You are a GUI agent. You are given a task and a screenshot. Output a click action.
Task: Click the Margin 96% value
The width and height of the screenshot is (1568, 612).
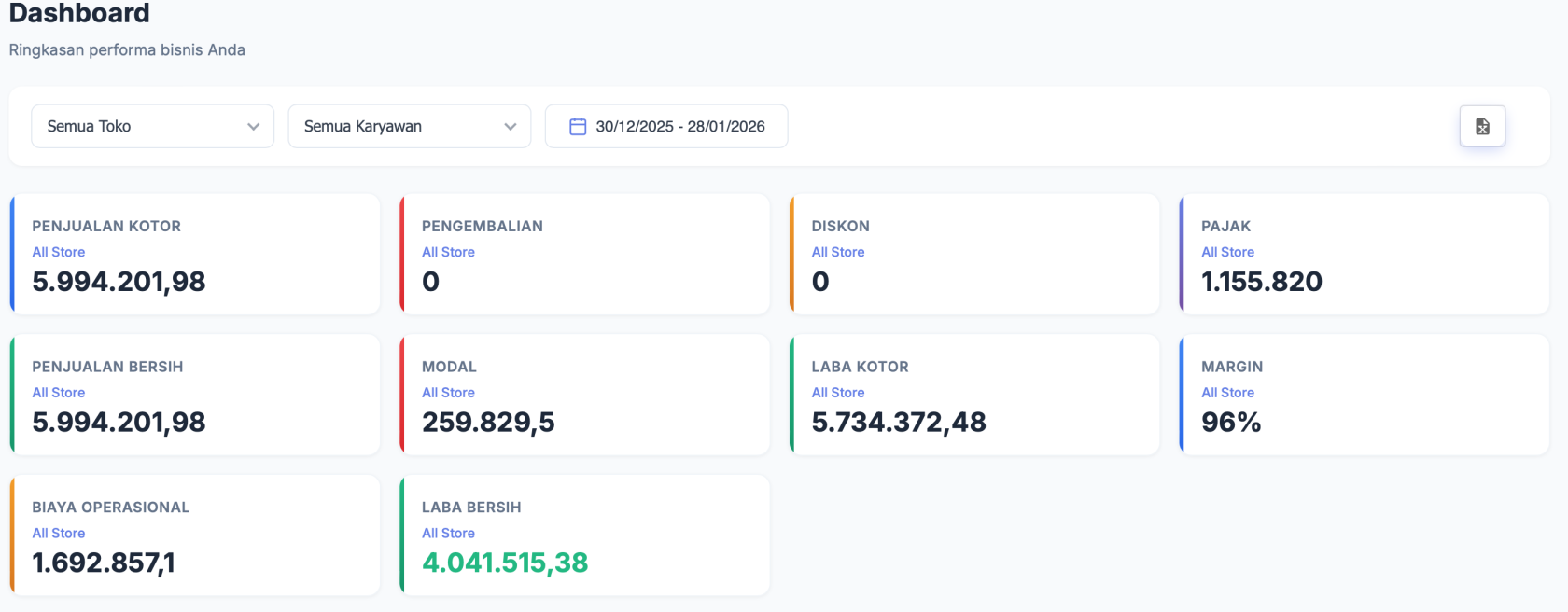click(1231, 423)
